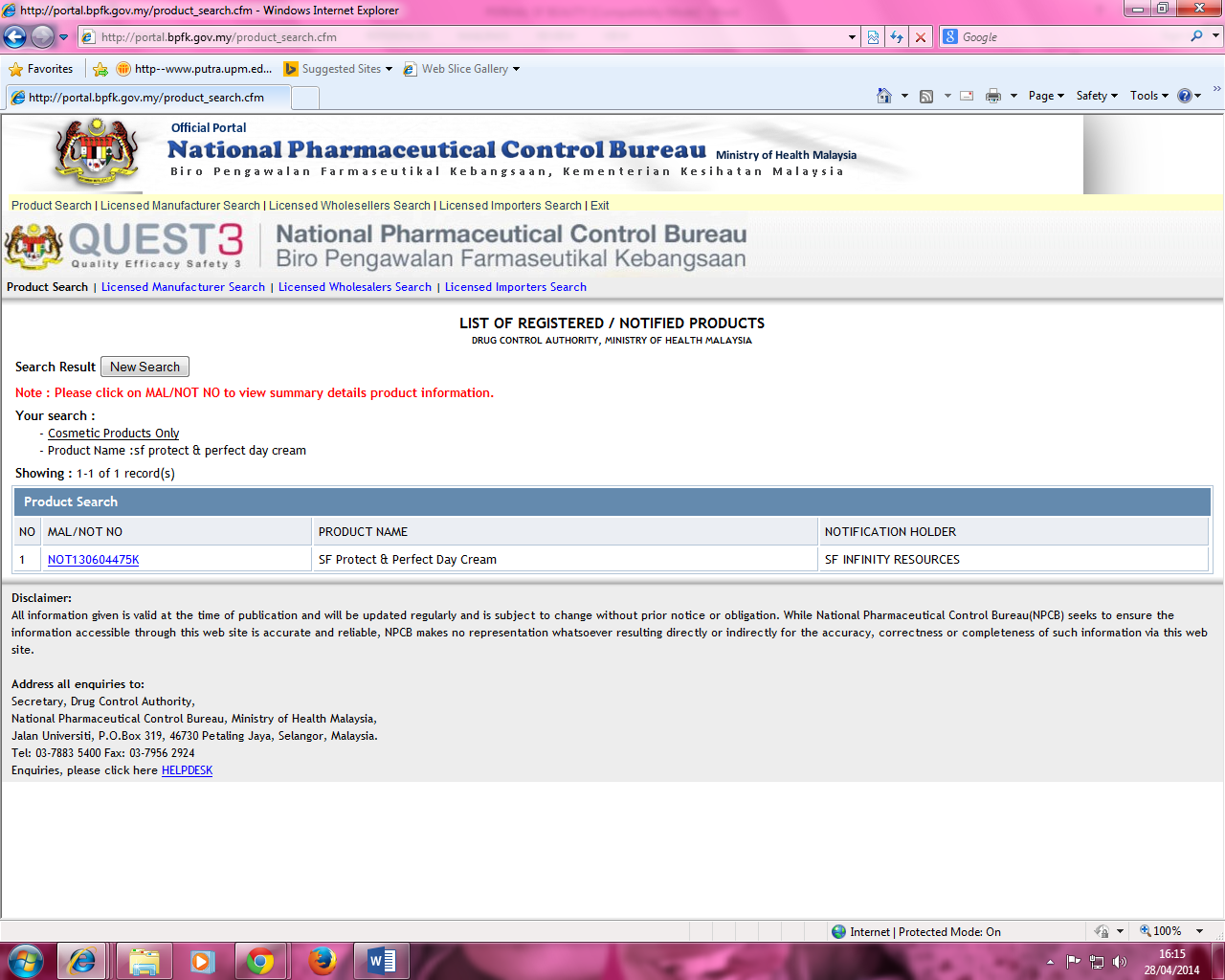Expand the Print options dropdown arrow

click(1013, 96)
